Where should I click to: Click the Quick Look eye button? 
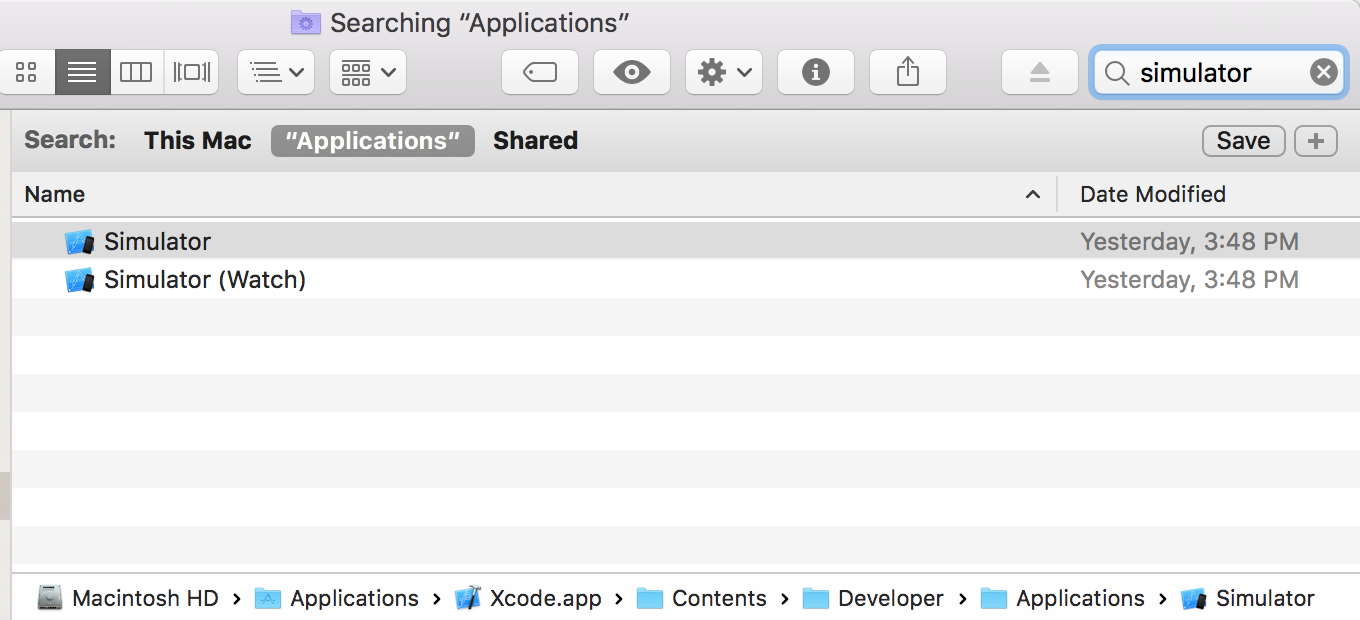click(632, 72)
